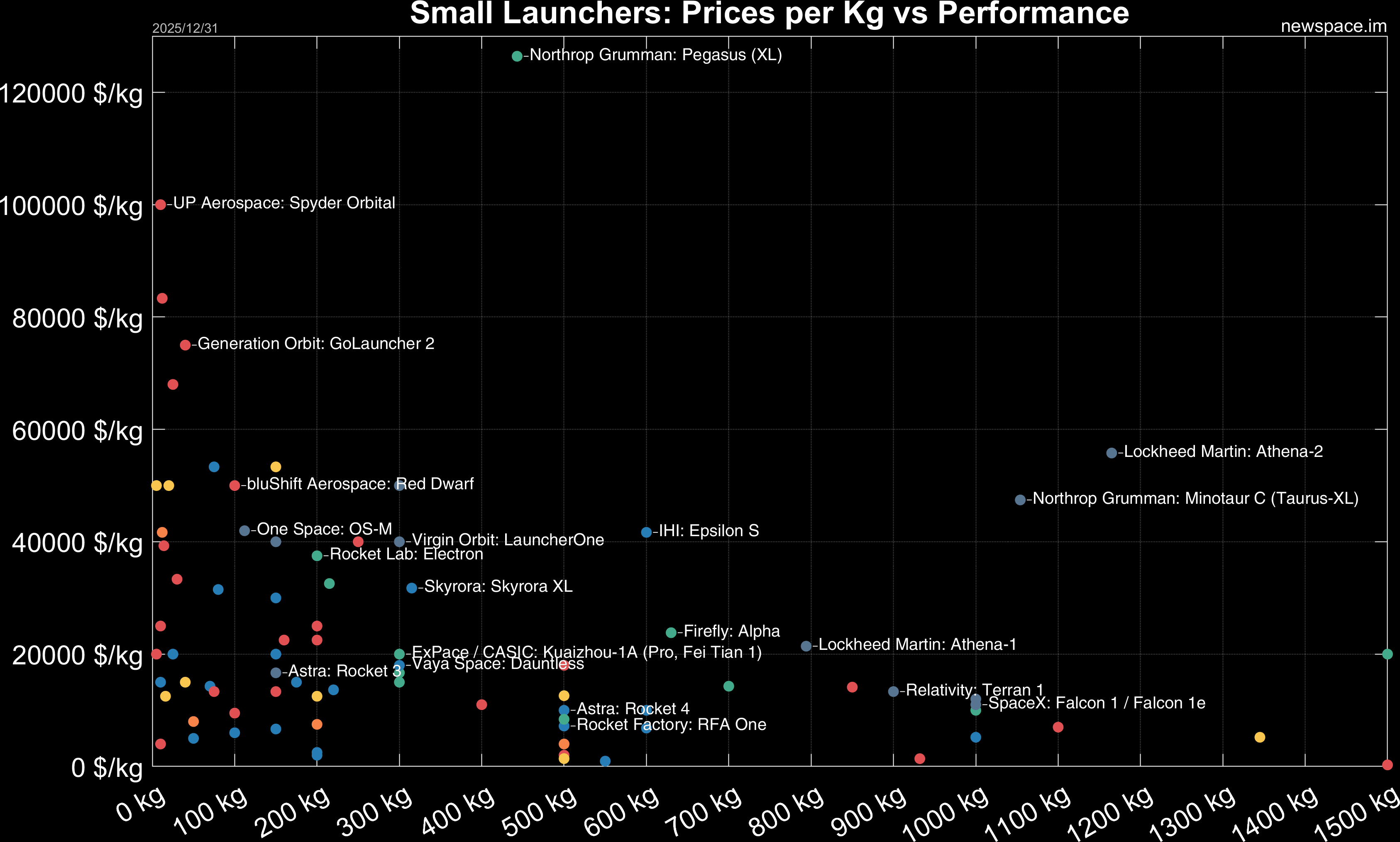Select the Skyrora XL data point
1400x842 pixels.
412,588
